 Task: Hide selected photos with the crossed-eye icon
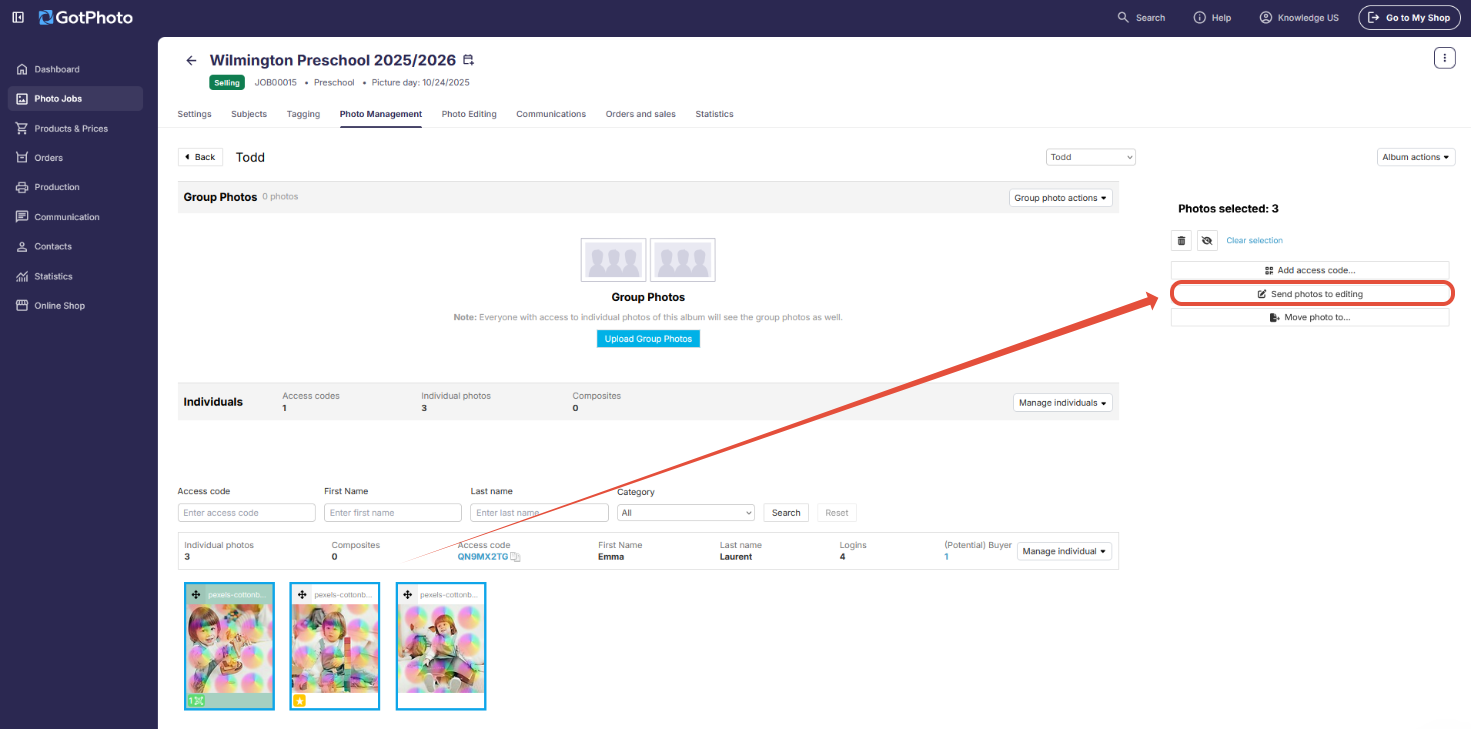1207,240
